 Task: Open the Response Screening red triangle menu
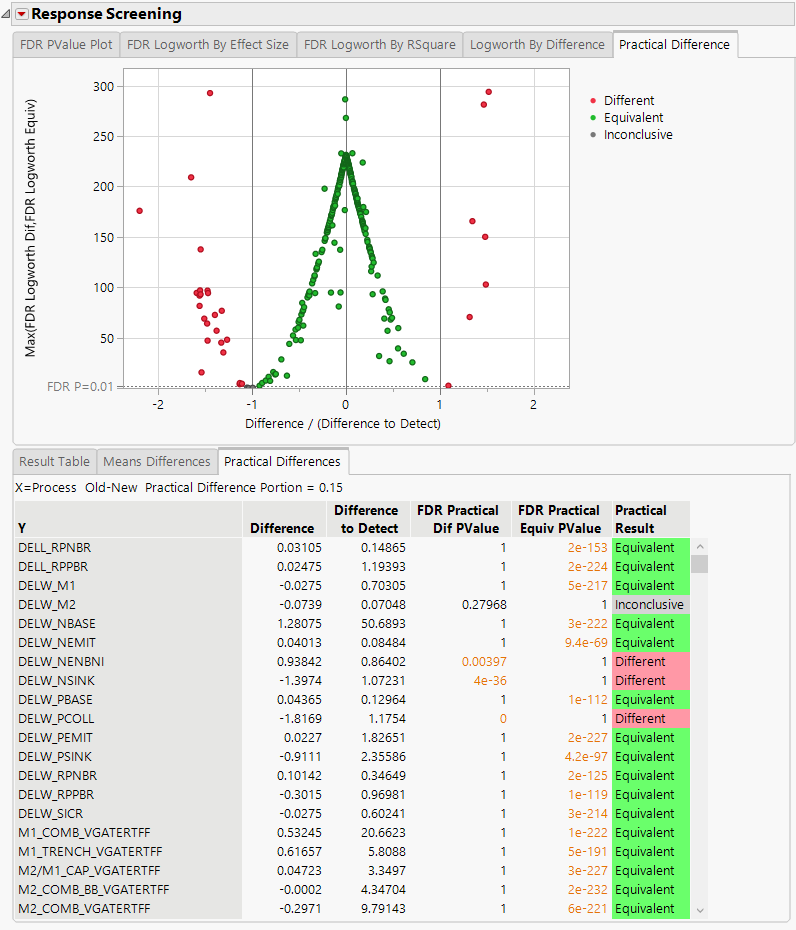tap(22, 14)
